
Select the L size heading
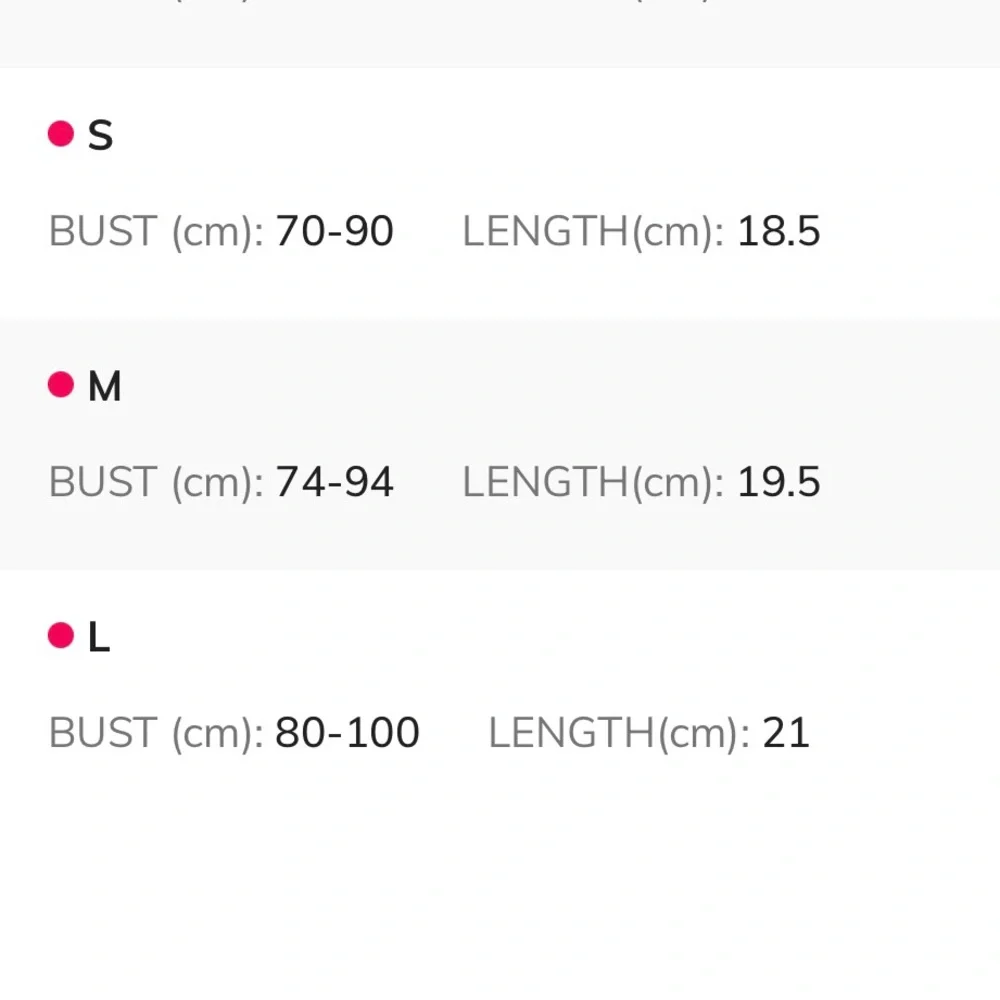coord(99,637)
